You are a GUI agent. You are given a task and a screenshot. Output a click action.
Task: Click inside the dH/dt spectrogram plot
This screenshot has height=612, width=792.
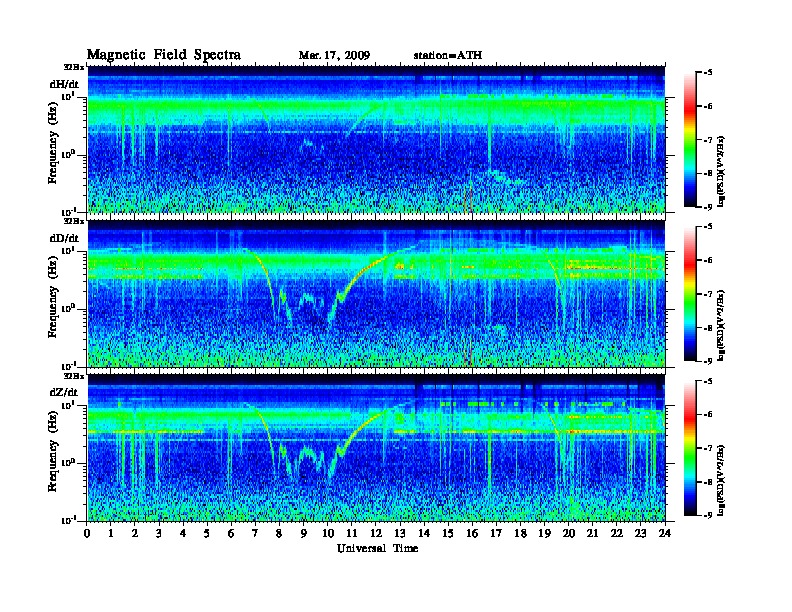click(376, 139)
